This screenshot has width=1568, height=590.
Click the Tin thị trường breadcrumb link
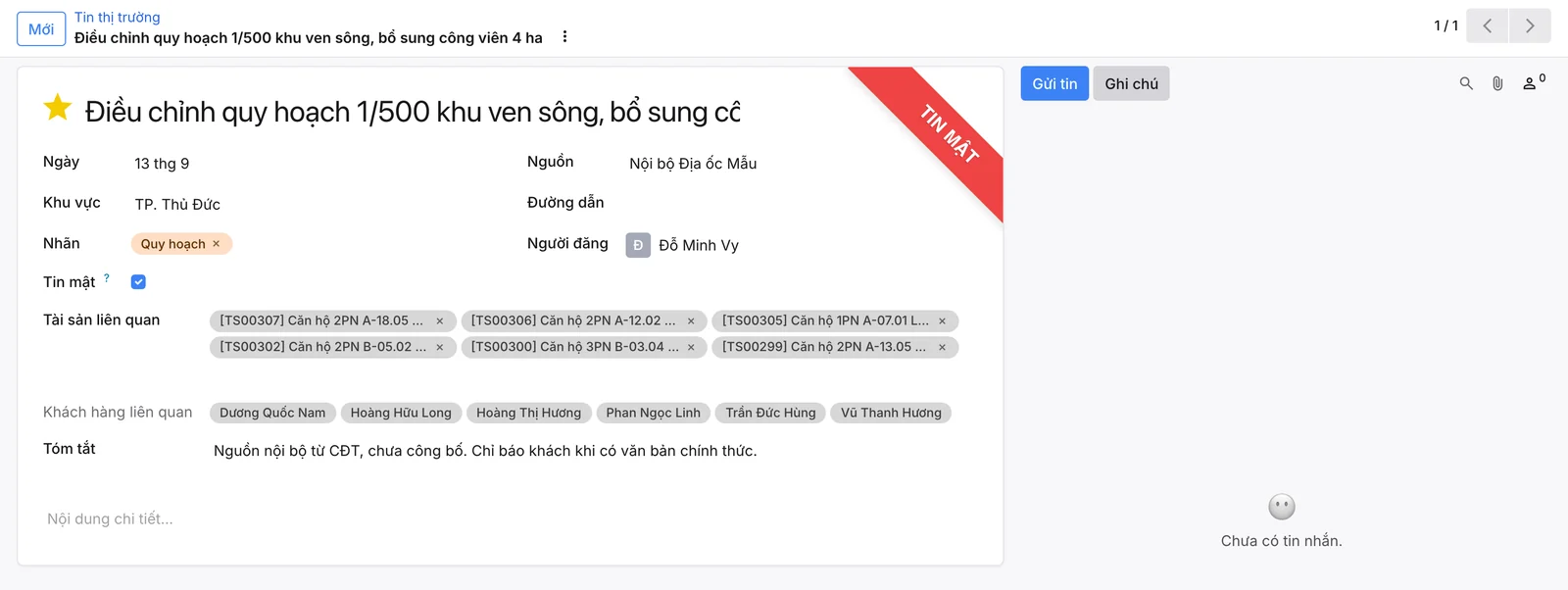pos(118,18)
